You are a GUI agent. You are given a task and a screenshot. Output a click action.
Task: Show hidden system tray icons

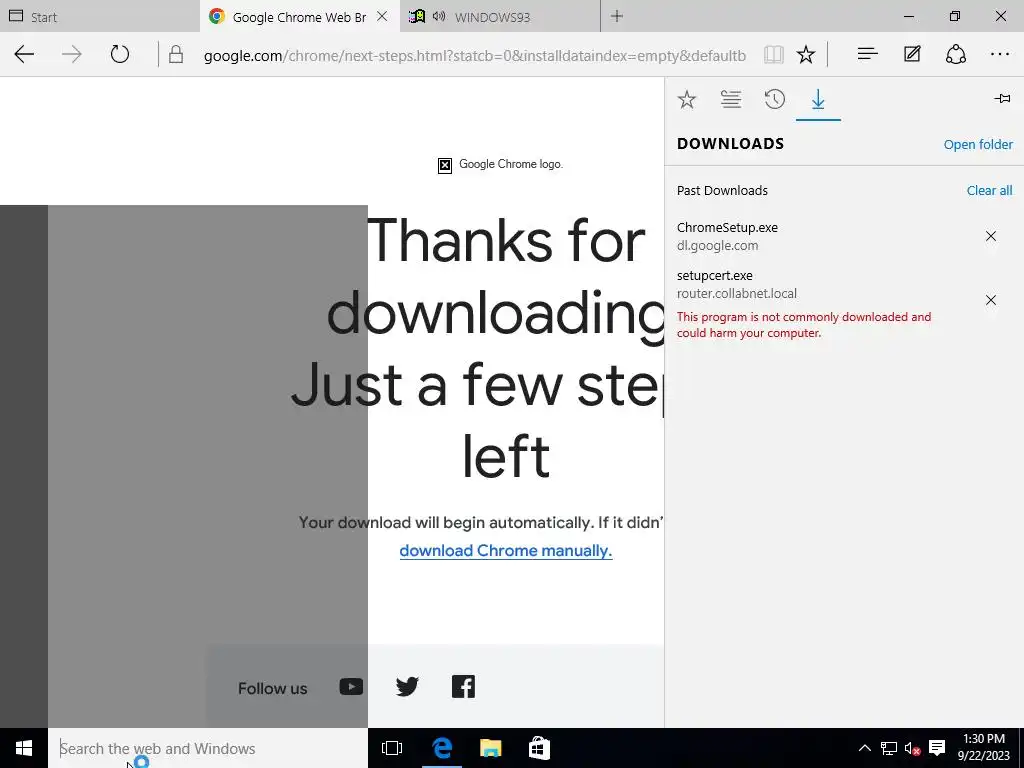point(864,748)
